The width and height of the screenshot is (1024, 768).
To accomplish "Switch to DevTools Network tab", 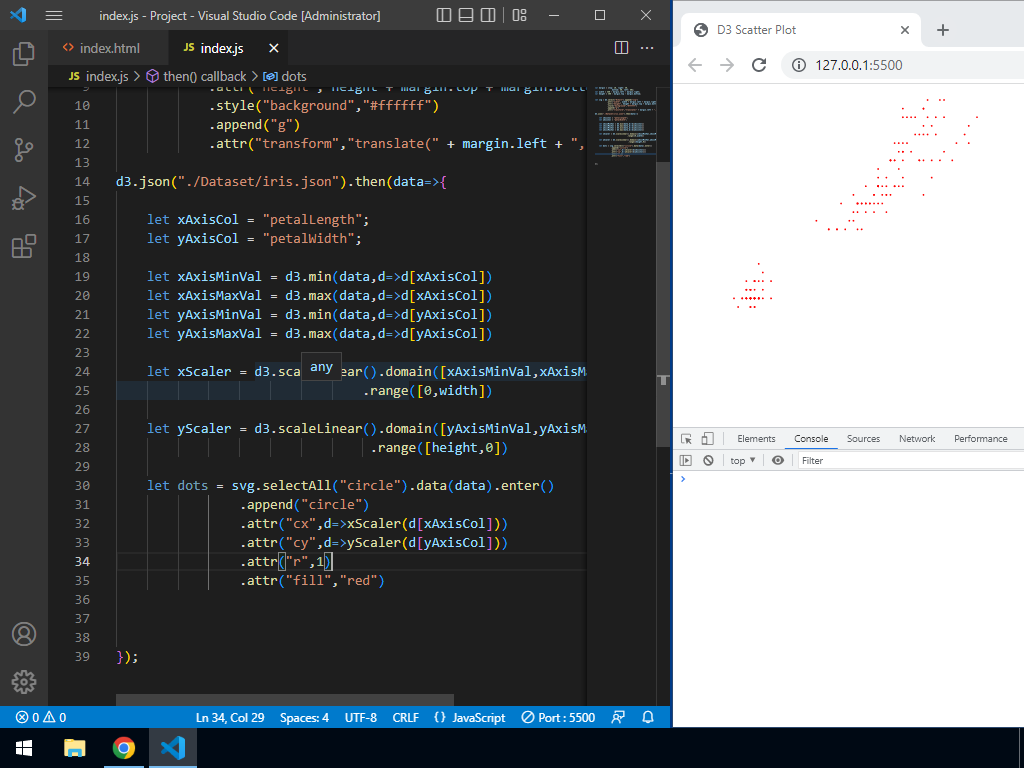I will [x=917, y=439].
